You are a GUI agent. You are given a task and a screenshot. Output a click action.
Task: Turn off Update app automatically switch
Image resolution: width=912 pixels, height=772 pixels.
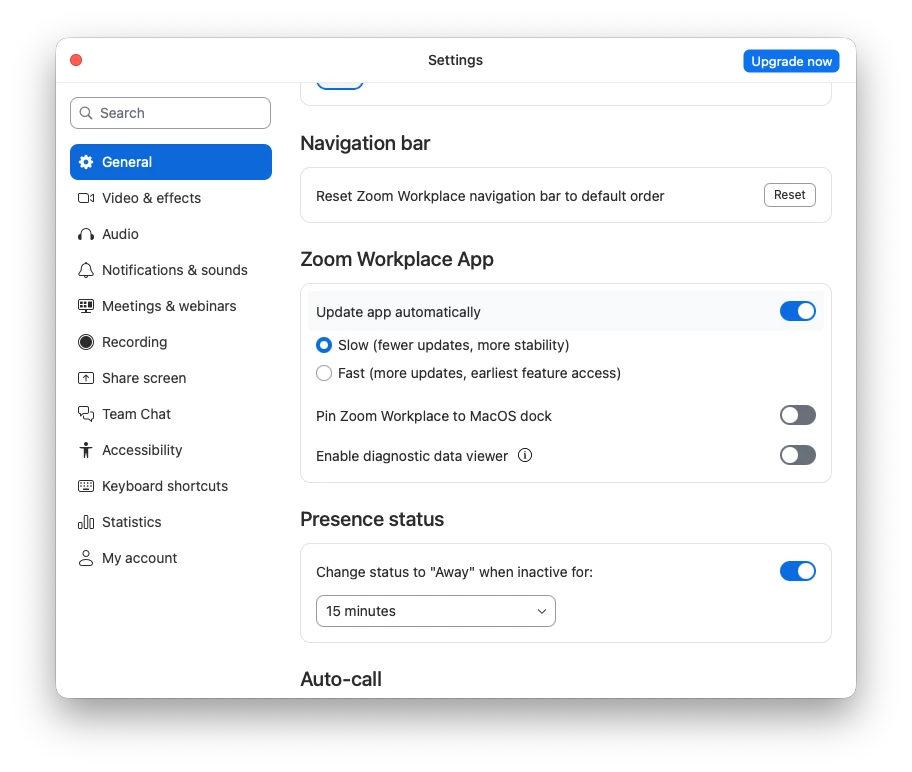tap(797, 311)
